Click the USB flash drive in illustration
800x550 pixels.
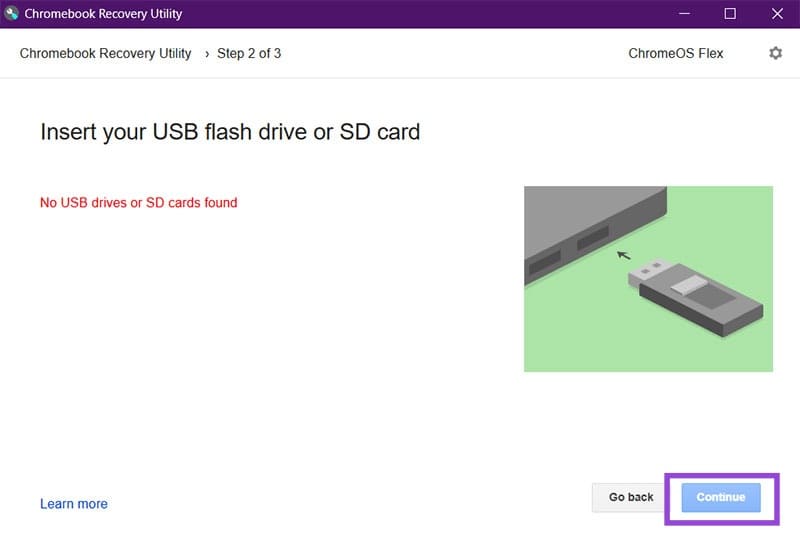pos(696,296)
